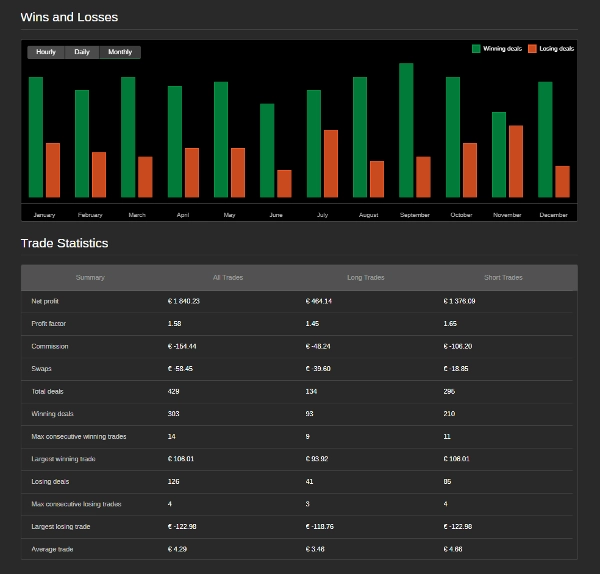This screenshot has width=600, height=574.
Task: Open the Monthly chart view
Action: (x=120, y=52)
